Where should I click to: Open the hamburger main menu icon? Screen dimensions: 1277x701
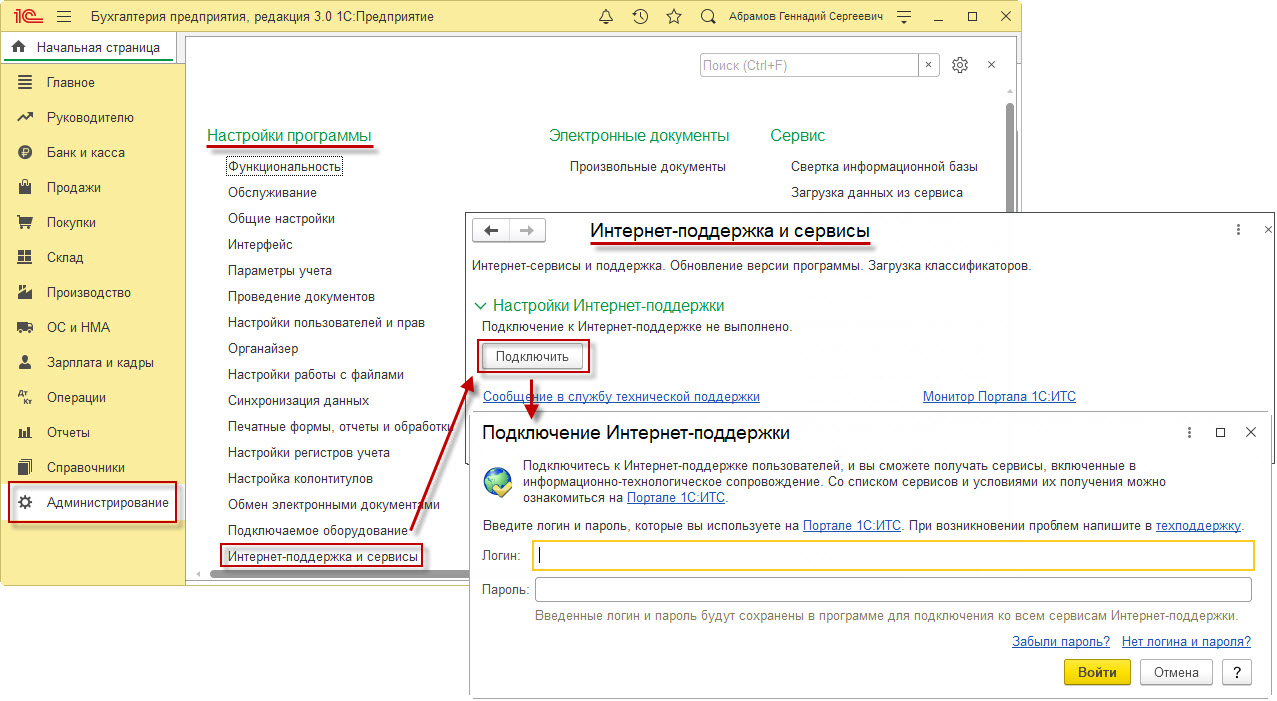click(64, 17)
